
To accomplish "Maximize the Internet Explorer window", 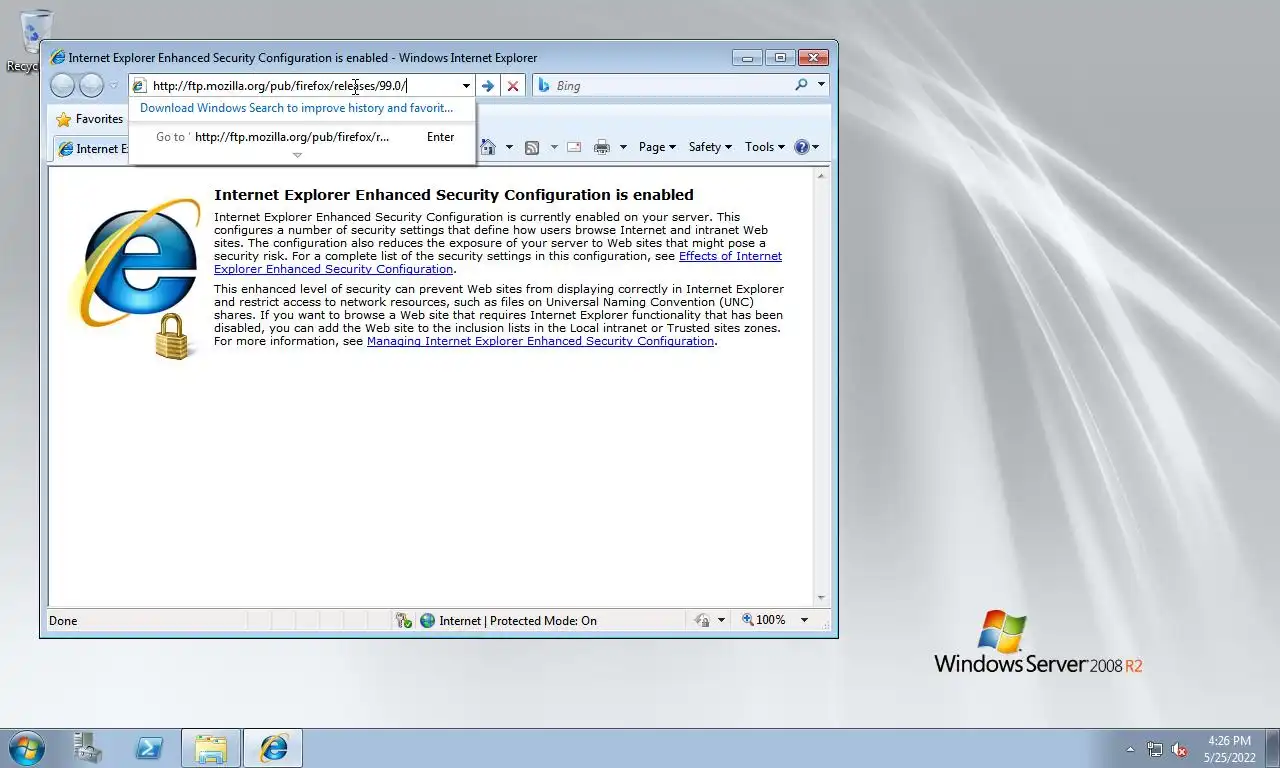I will click(x=780, y=58).
